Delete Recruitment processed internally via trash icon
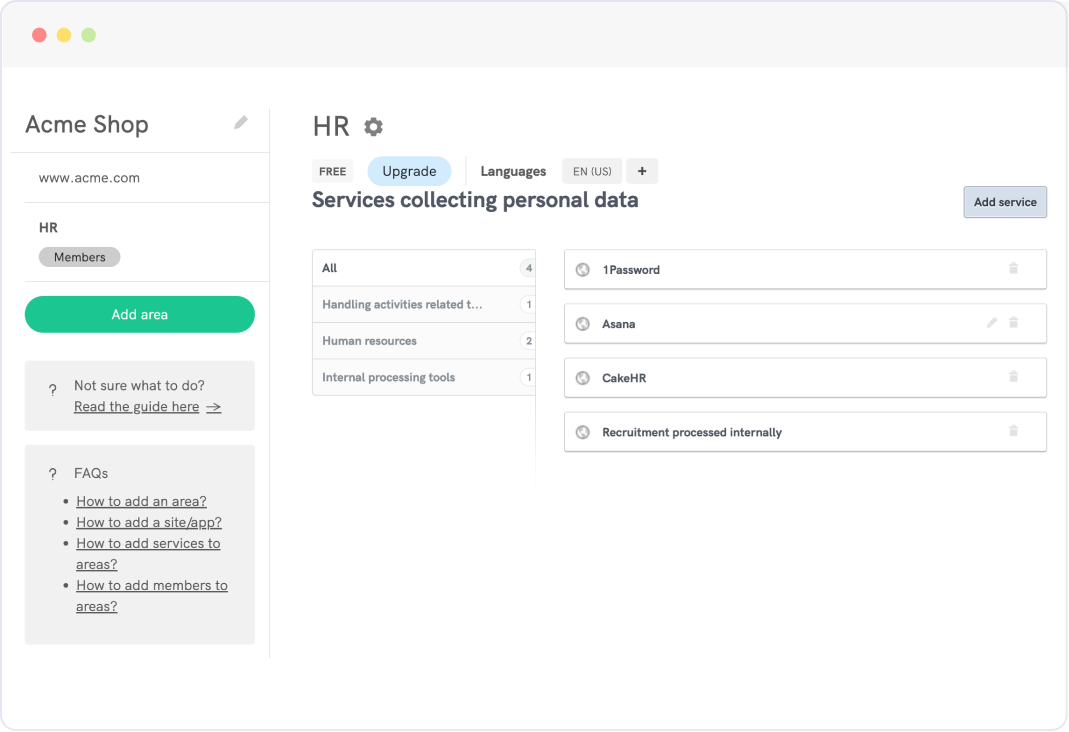 [x=1013, y=431]
